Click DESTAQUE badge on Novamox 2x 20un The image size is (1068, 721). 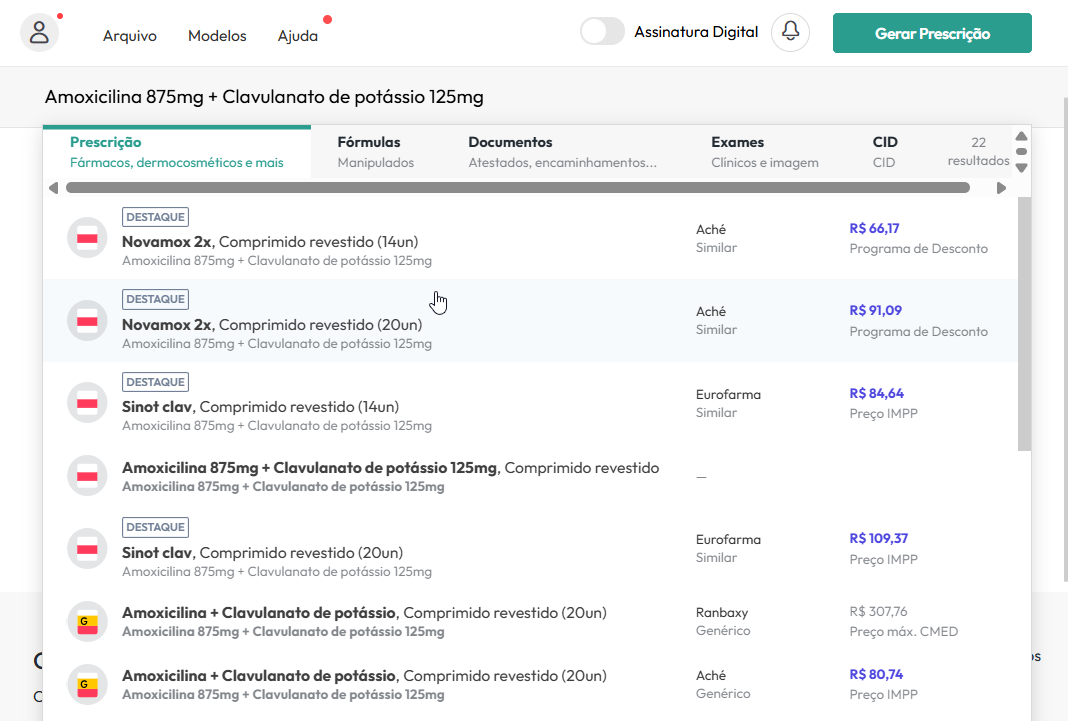155,300
